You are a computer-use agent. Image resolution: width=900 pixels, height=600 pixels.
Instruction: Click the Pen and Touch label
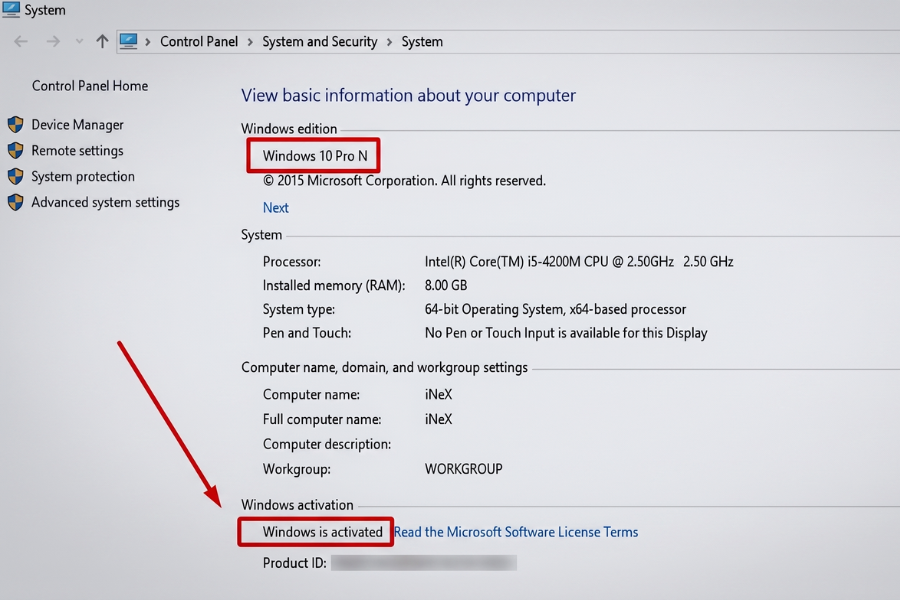[307, 333]
